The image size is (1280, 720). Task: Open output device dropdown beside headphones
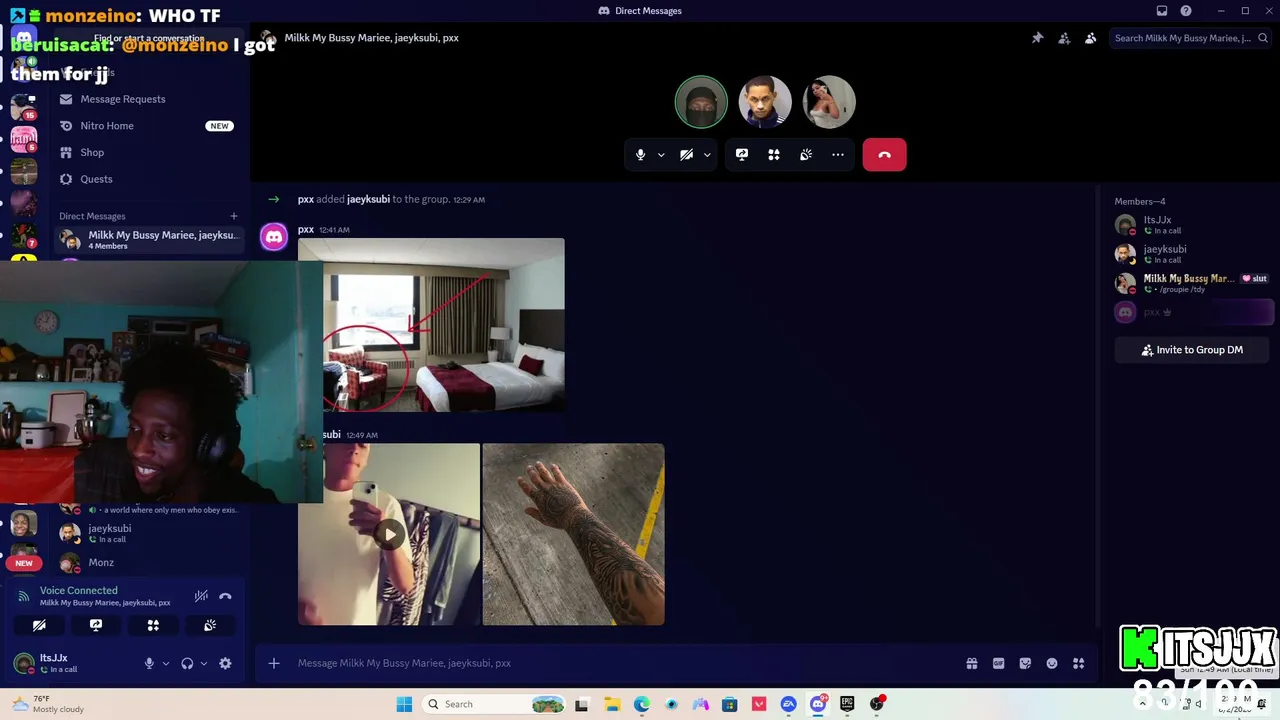(x=204, y=663)
